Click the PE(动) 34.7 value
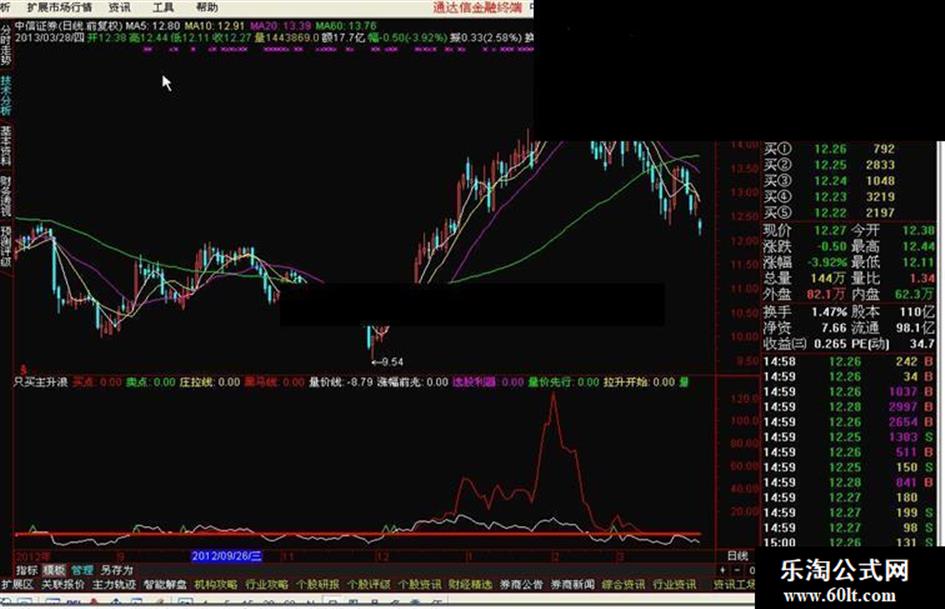 (x=922, y=344)
